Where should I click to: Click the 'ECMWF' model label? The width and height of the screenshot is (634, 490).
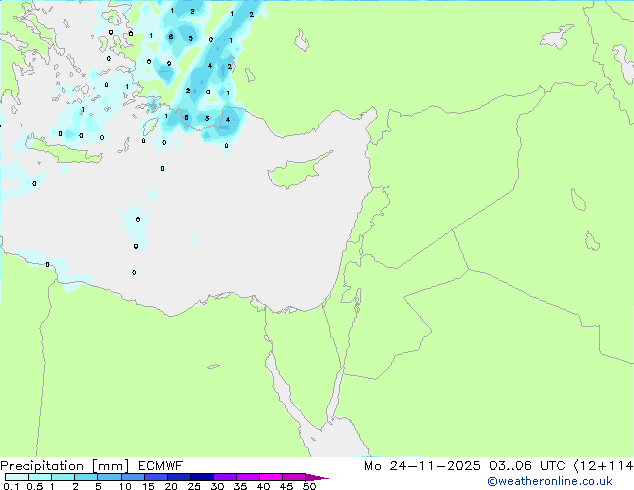pos(161,466)
